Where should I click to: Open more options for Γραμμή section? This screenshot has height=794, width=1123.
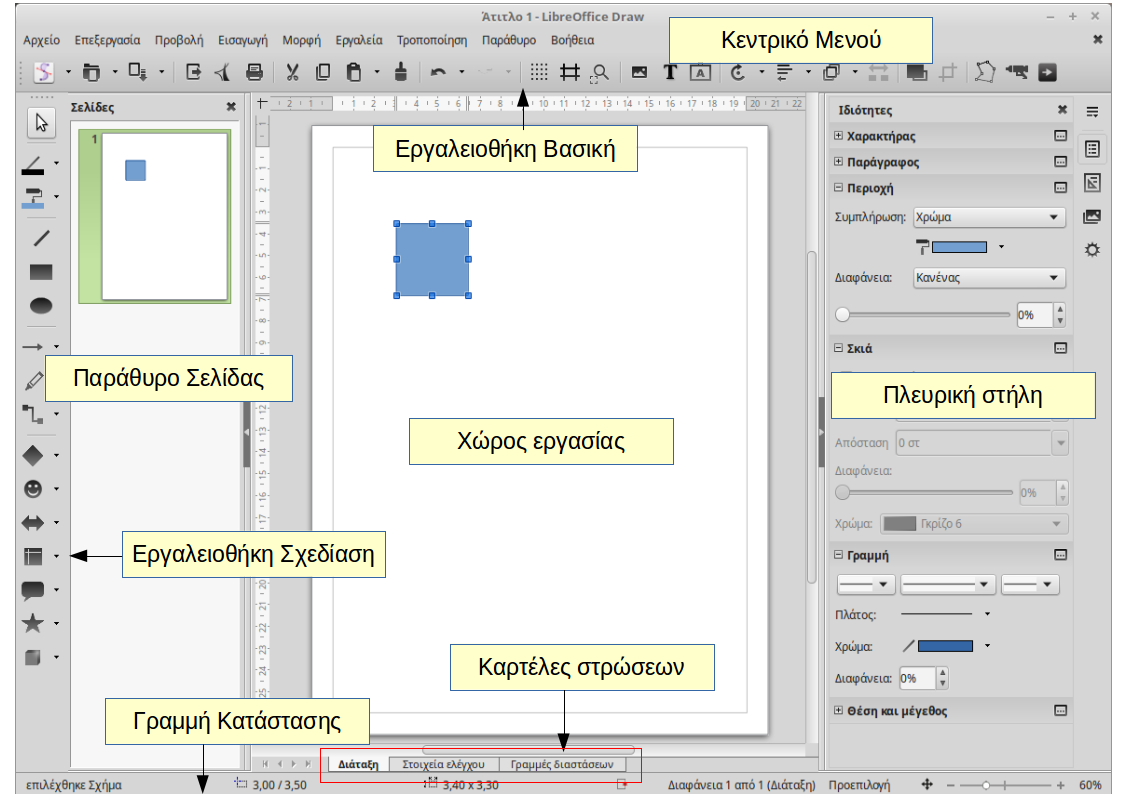pyautogui.click(x=1061, y=555)
